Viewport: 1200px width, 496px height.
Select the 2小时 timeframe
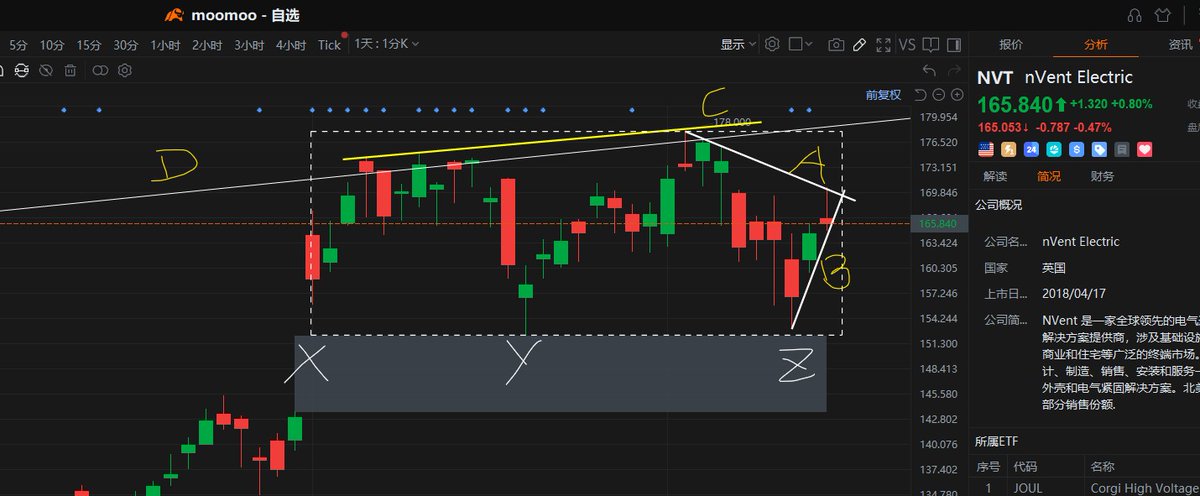click(207, 45)
